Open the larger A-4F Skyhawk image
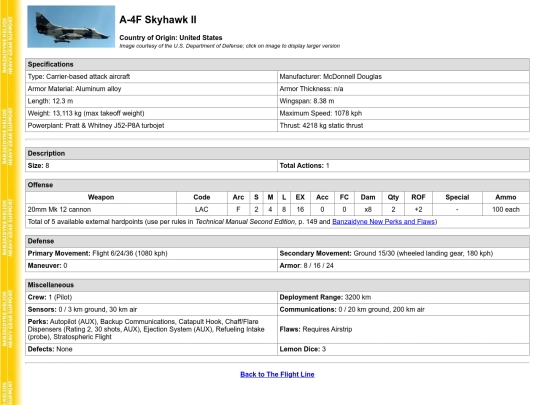This screenshot has height=405, width=540. (71, 27)
